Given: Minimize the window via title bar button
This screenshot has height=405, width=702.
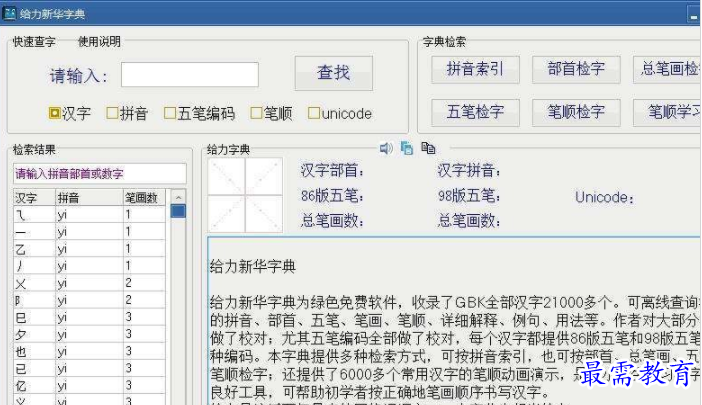Looking at the screenshot, I should (693, 15).
